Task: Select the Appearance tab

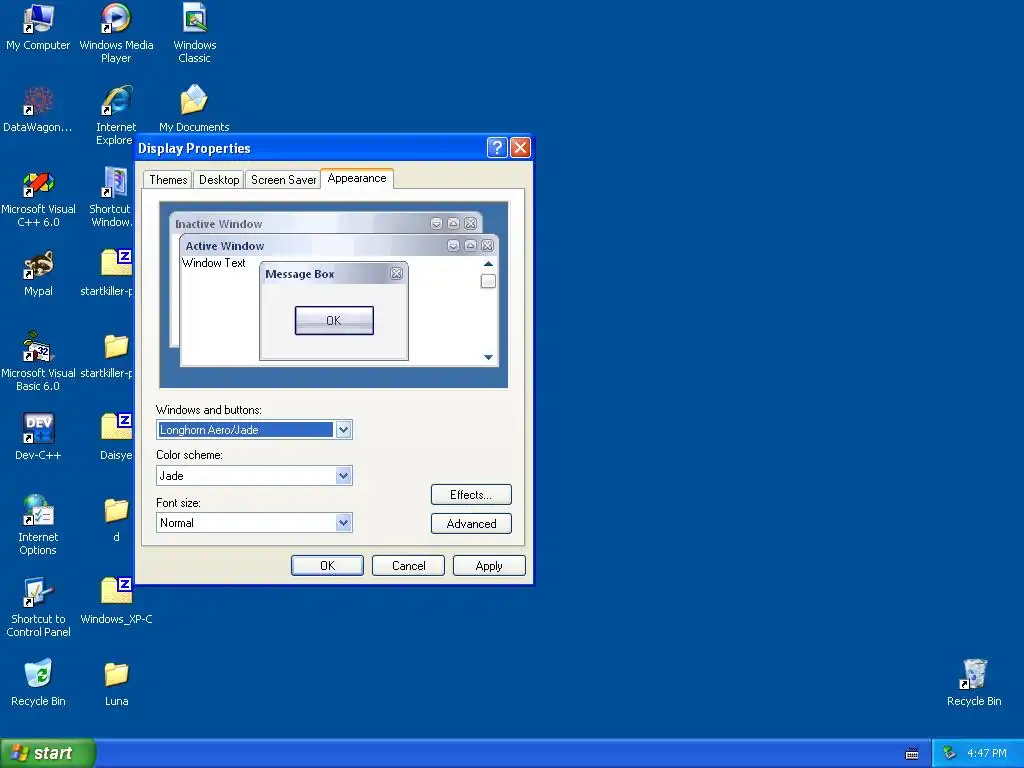Action: 357,178
